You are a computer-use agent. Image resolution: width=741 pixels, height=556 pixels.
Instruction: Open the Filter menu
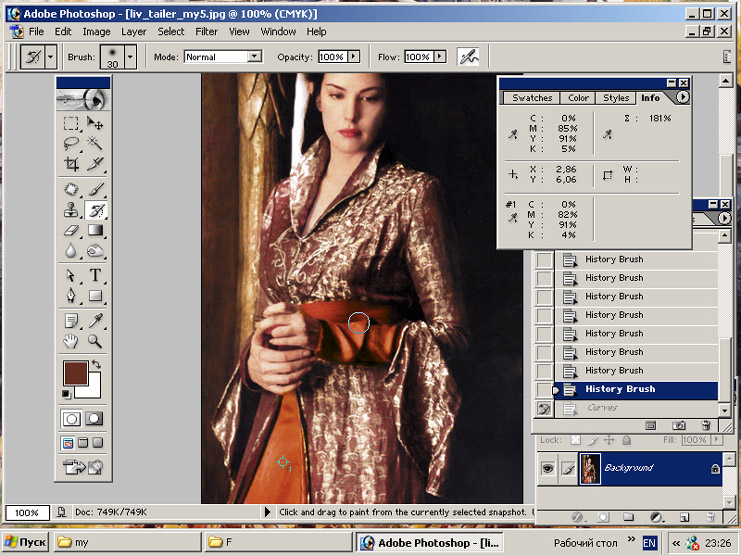coord(207,32)
